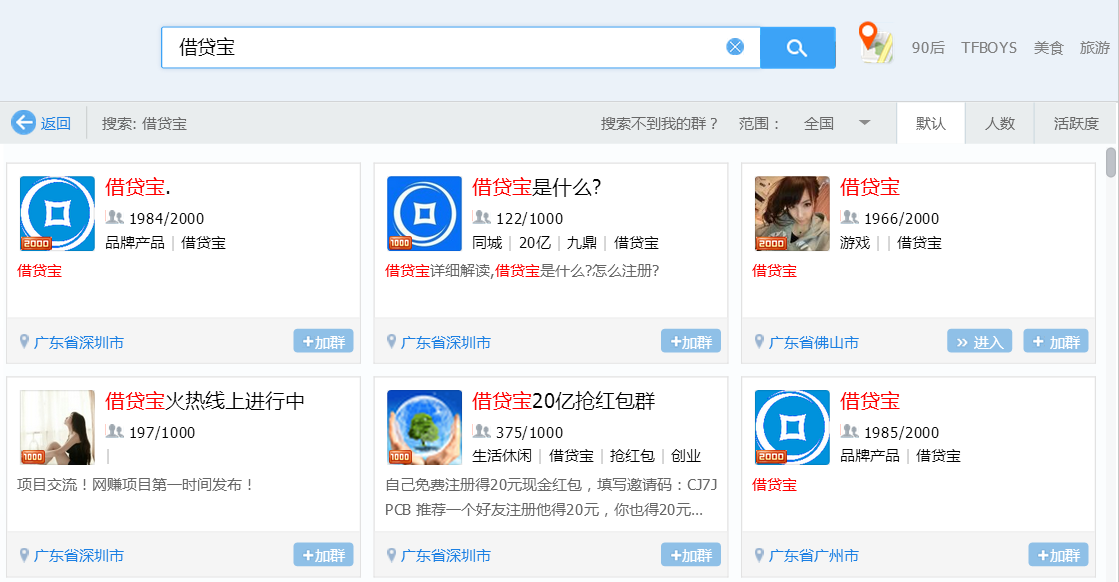Expand the 全国 range dropdown
Image resolution: width=1119 pixels, height=582 pixels.
pyautogui.click(x=836, y=123)
